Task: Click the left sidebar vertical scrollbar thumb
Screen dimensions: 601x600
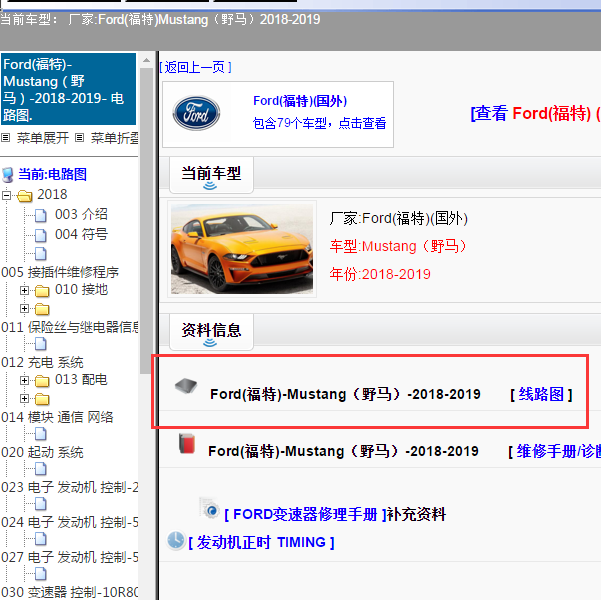Action: [146, 221]
